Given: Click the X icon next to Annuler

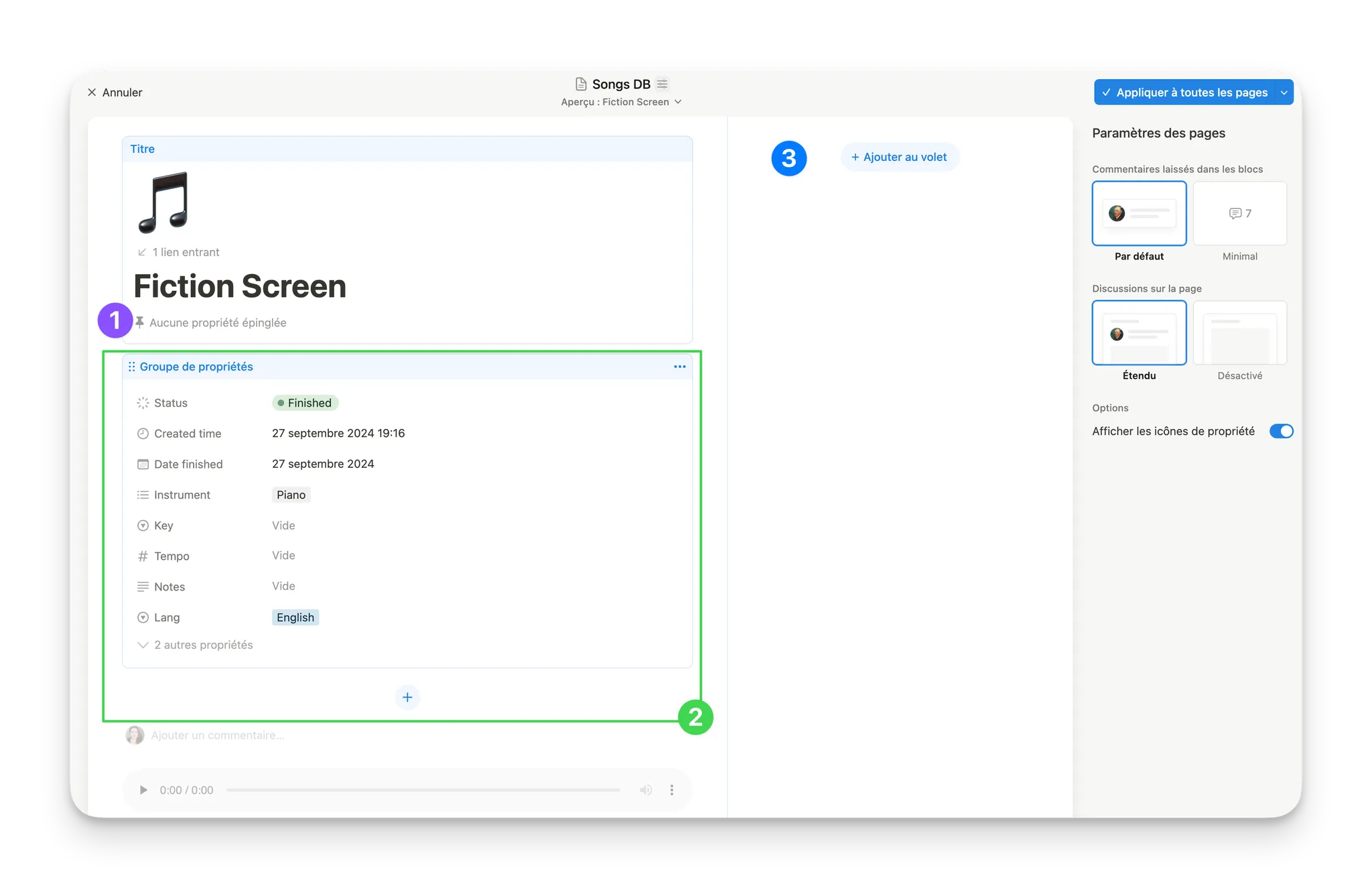Looking at the screenshot, I should (92, 92).
